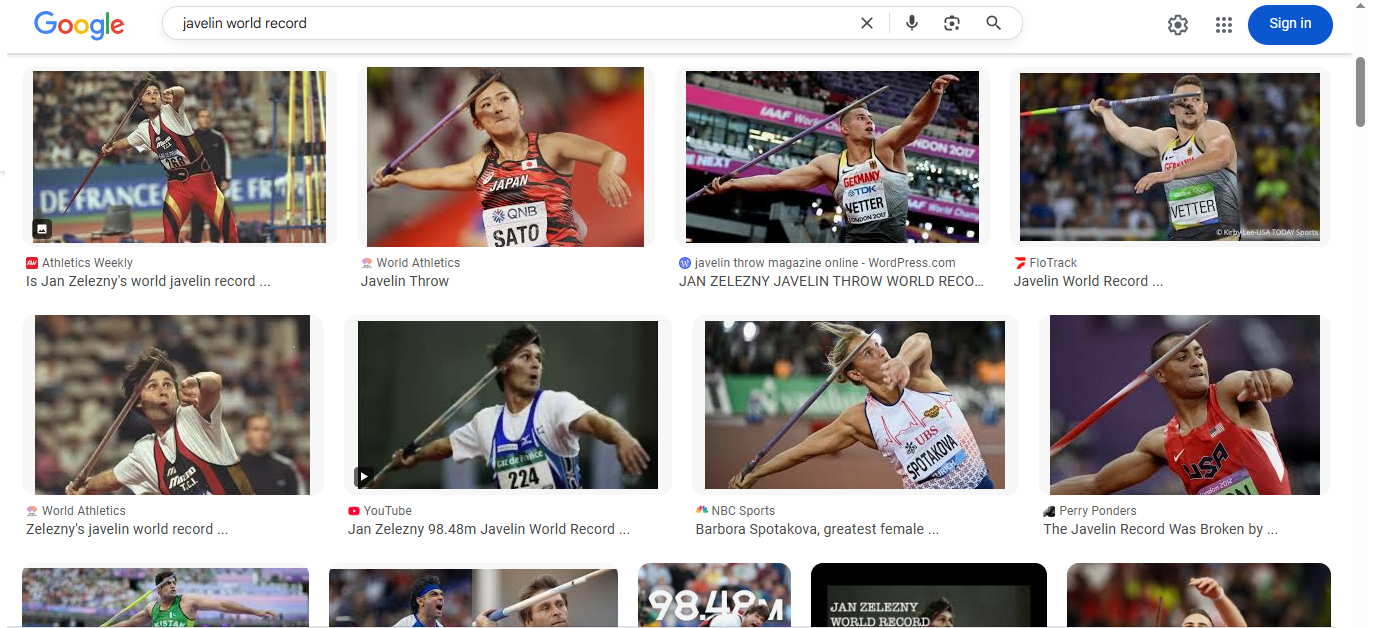
Task: Open the FloTrack Vetter javelin image
Action: pyautogui.click(x=1169, y=157)
